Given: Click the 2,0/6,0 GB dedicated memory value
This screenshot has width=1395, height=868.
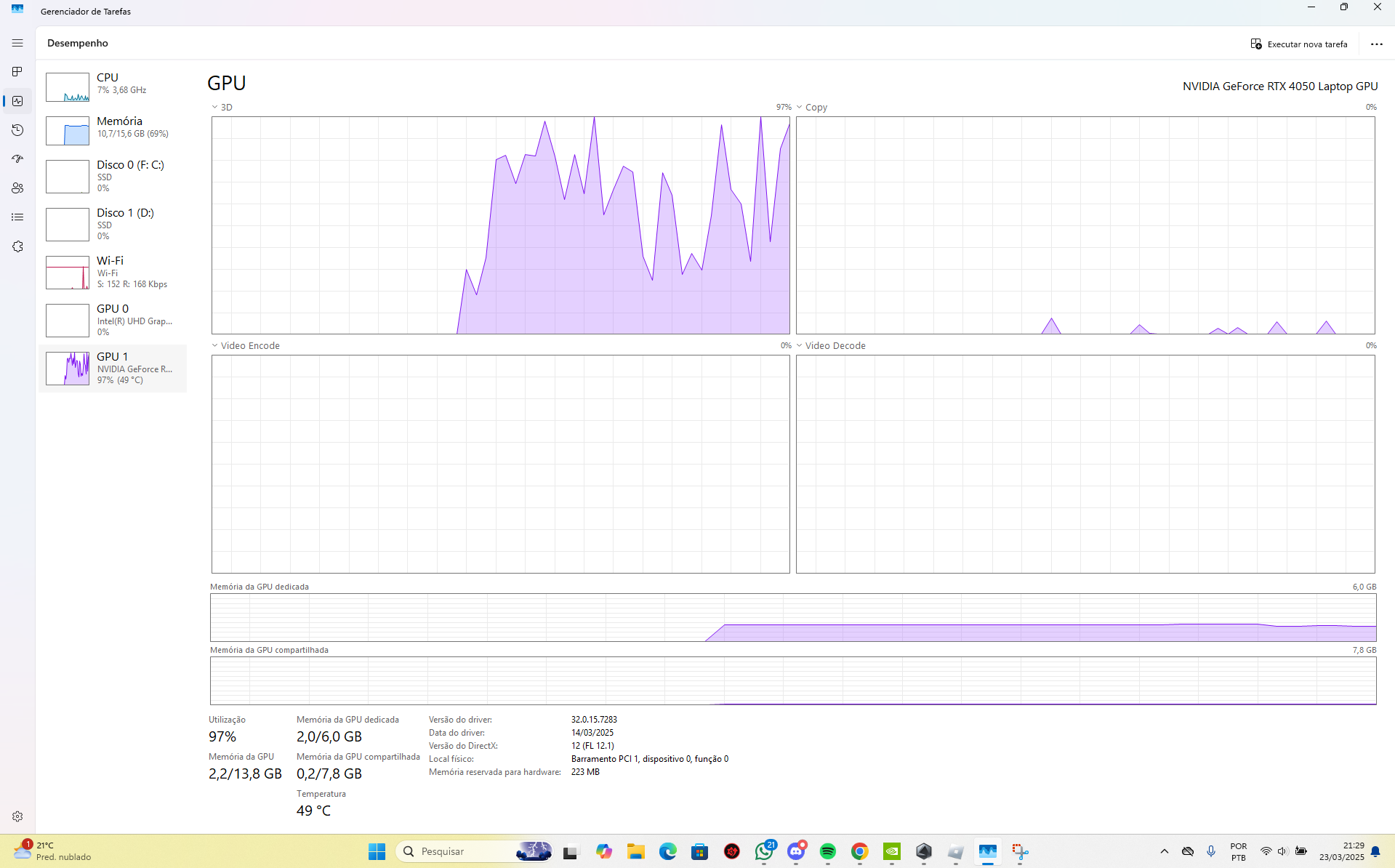Looking at the screenshot, I should [329, 736].
